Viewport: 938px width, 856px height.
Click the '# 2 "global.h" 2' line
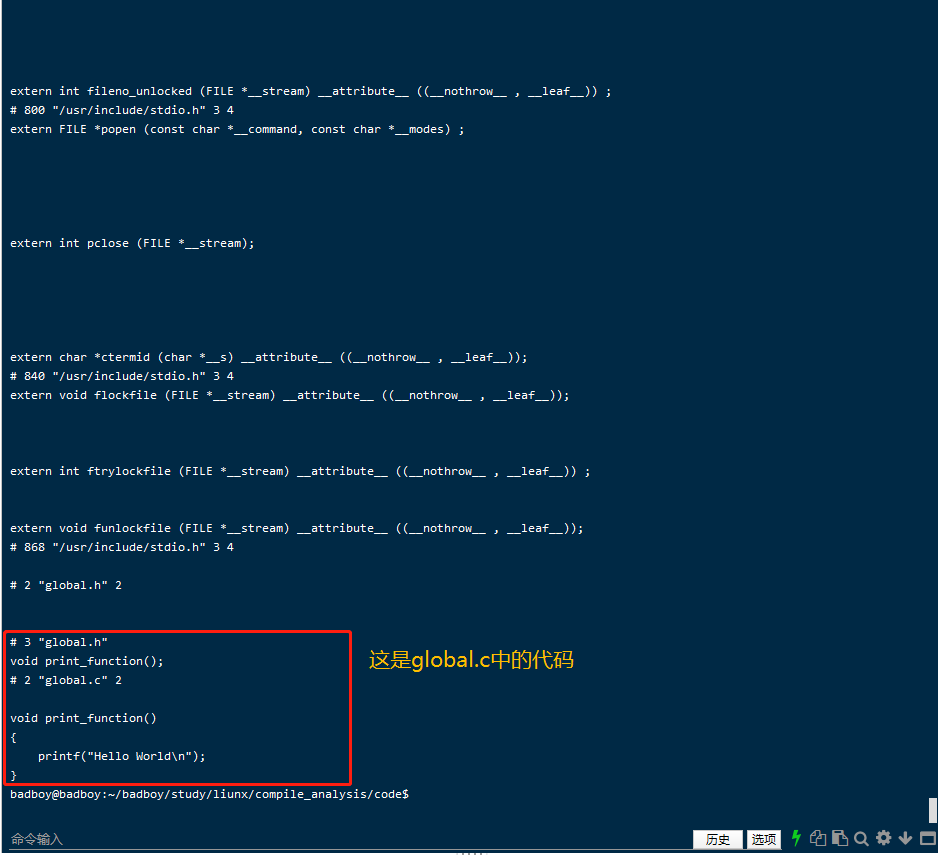pyautogui.click(x=66, y=585)
